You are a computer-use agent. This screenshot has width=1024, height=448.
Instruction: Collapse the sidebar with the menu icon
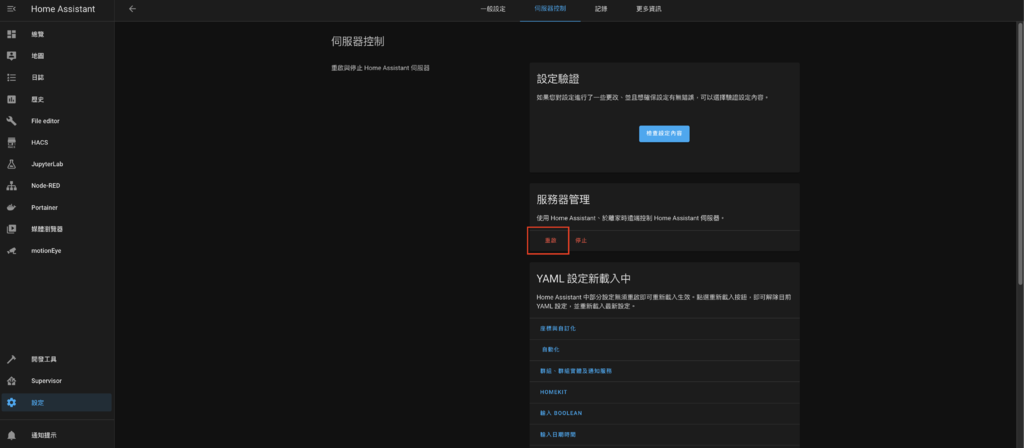click(11, 9)
